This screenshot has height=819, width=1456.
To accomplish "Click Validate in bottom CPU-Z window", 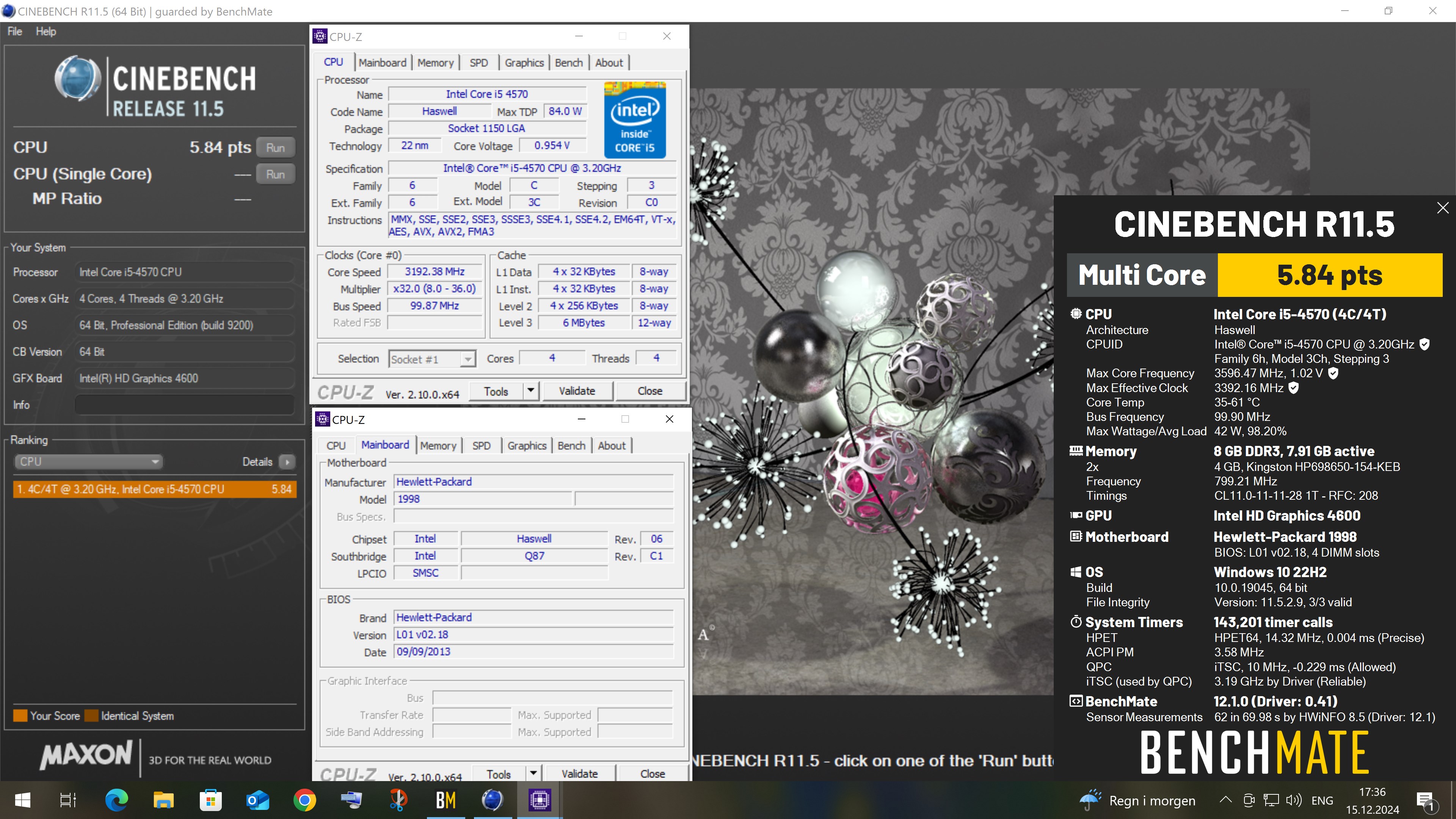I will click(580, 774).
